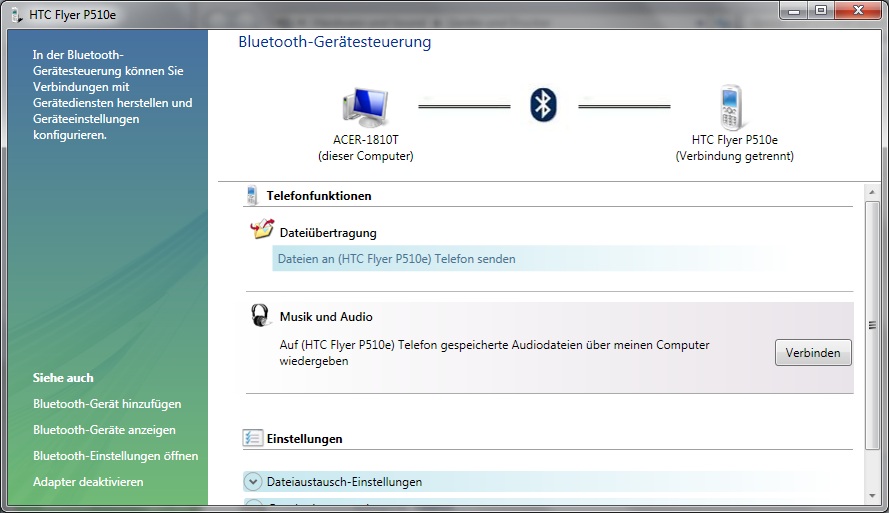Click the vertical scrollbar thumb
889x513 pixels.
(872, 325)
